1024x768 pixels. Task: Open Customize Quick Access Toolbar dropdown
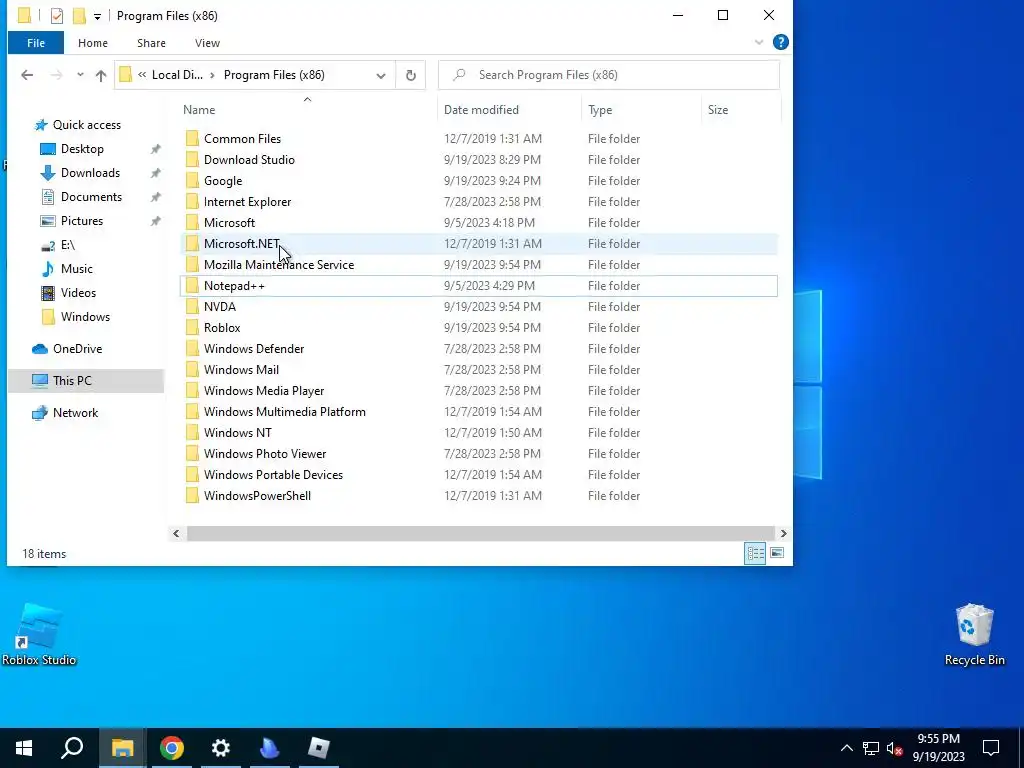[x=97, y=16]
